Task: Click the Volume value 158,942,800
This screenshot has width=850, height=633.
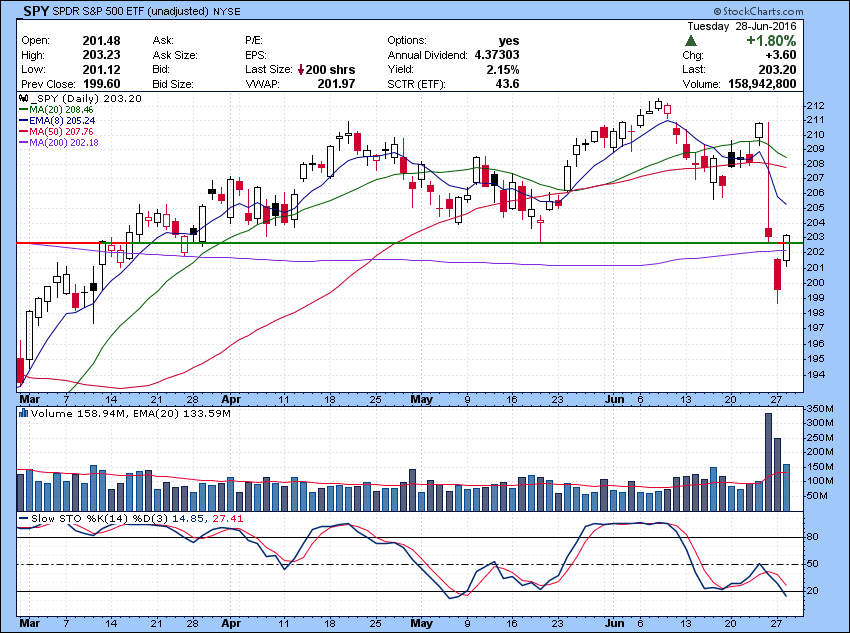Action: coord(762,84)
